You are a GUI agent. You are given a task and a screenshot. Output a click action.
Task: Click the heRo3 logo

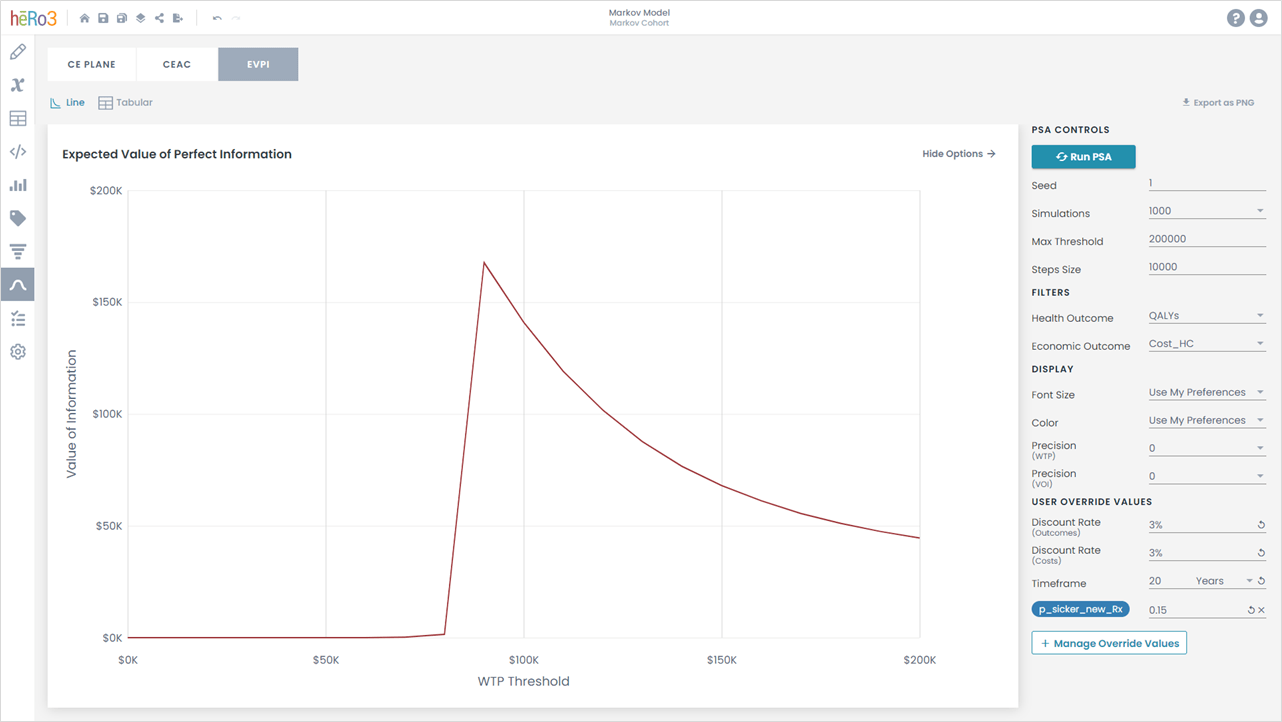[x=34, y=18]
